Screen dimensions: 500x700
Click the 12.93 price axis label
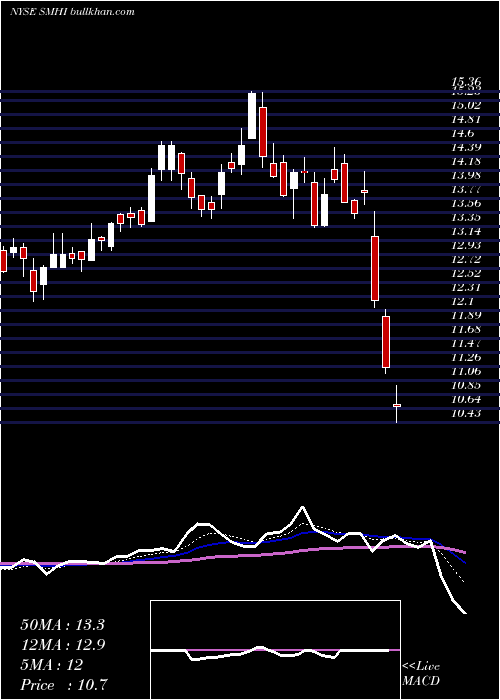tap(466, 246)
